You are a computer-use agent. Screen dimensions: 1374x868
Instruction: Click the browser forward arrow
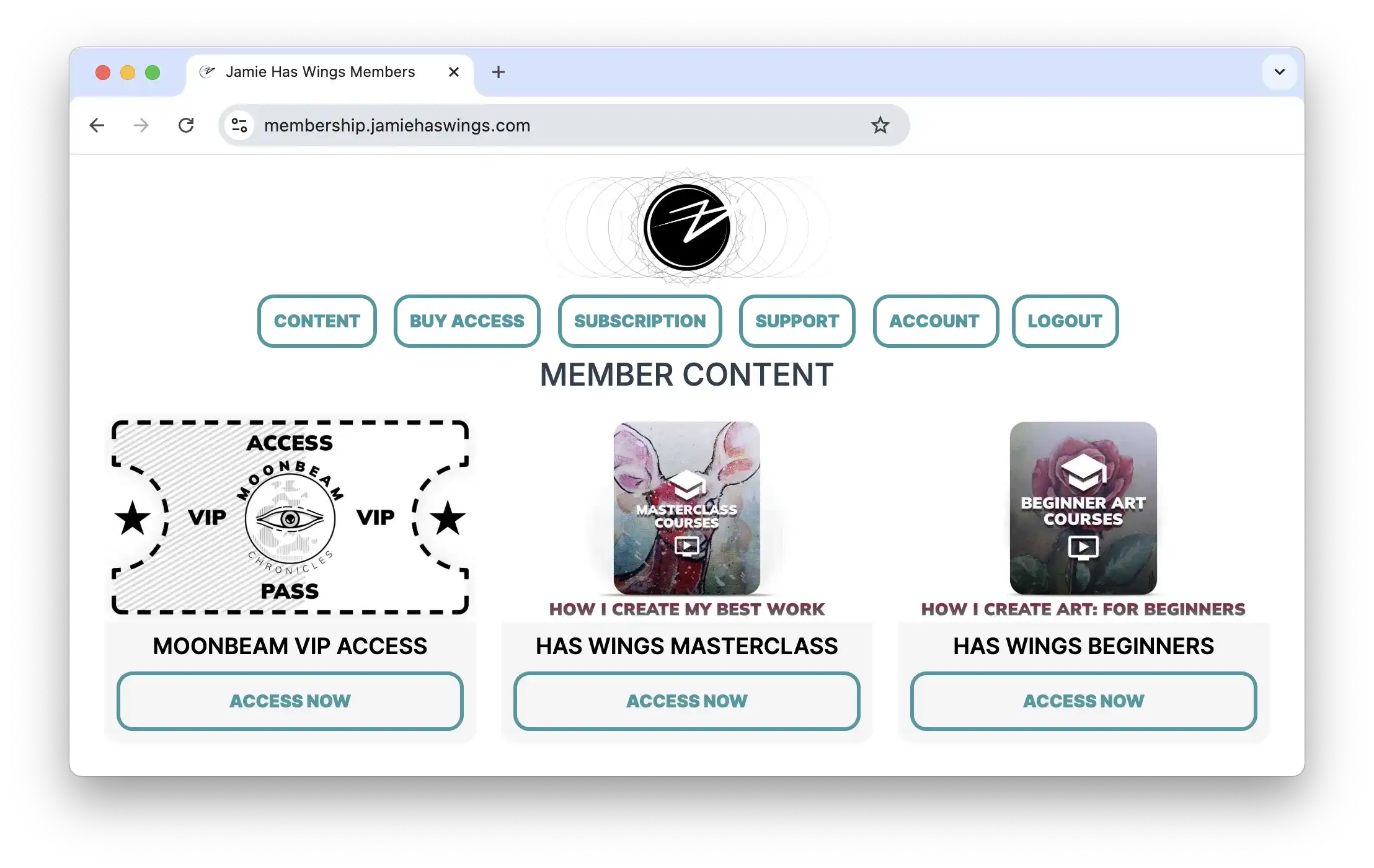pyautogui.click(x=141, y=125)
